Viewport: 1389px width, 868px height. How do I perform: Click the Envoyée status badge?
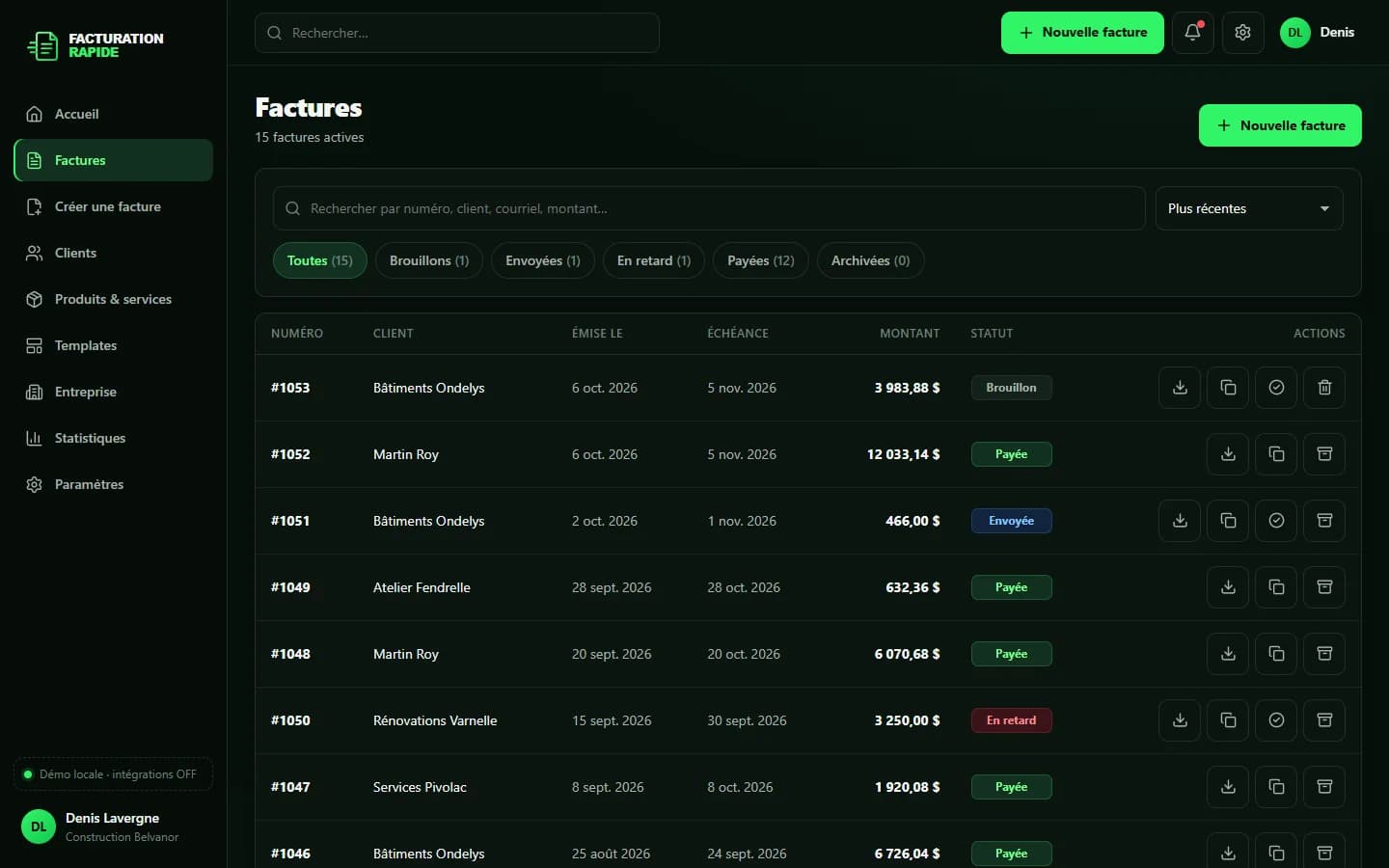[x=1011, y=521]
